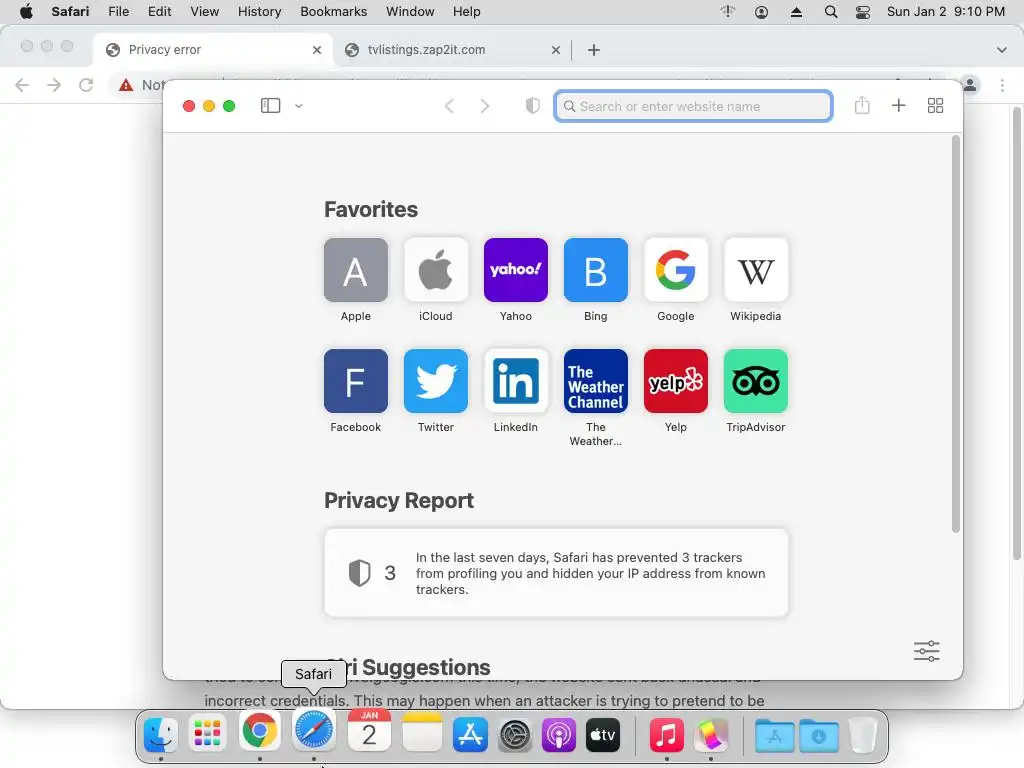Screen dimensions: 1024x768
Task: Close the Privacy error Chrome tab
Action: 317,50
